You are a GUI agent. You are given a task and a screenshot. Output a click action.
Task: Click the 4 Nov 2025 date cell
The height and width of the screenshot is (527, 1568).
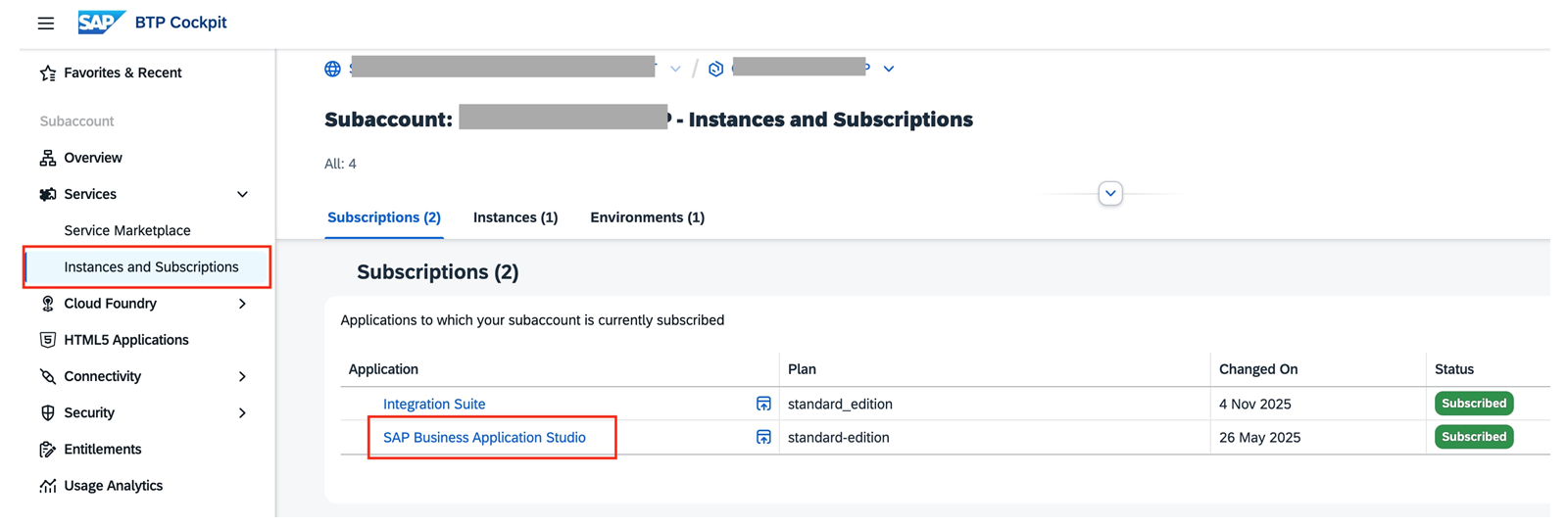[x=1255, y=404]
